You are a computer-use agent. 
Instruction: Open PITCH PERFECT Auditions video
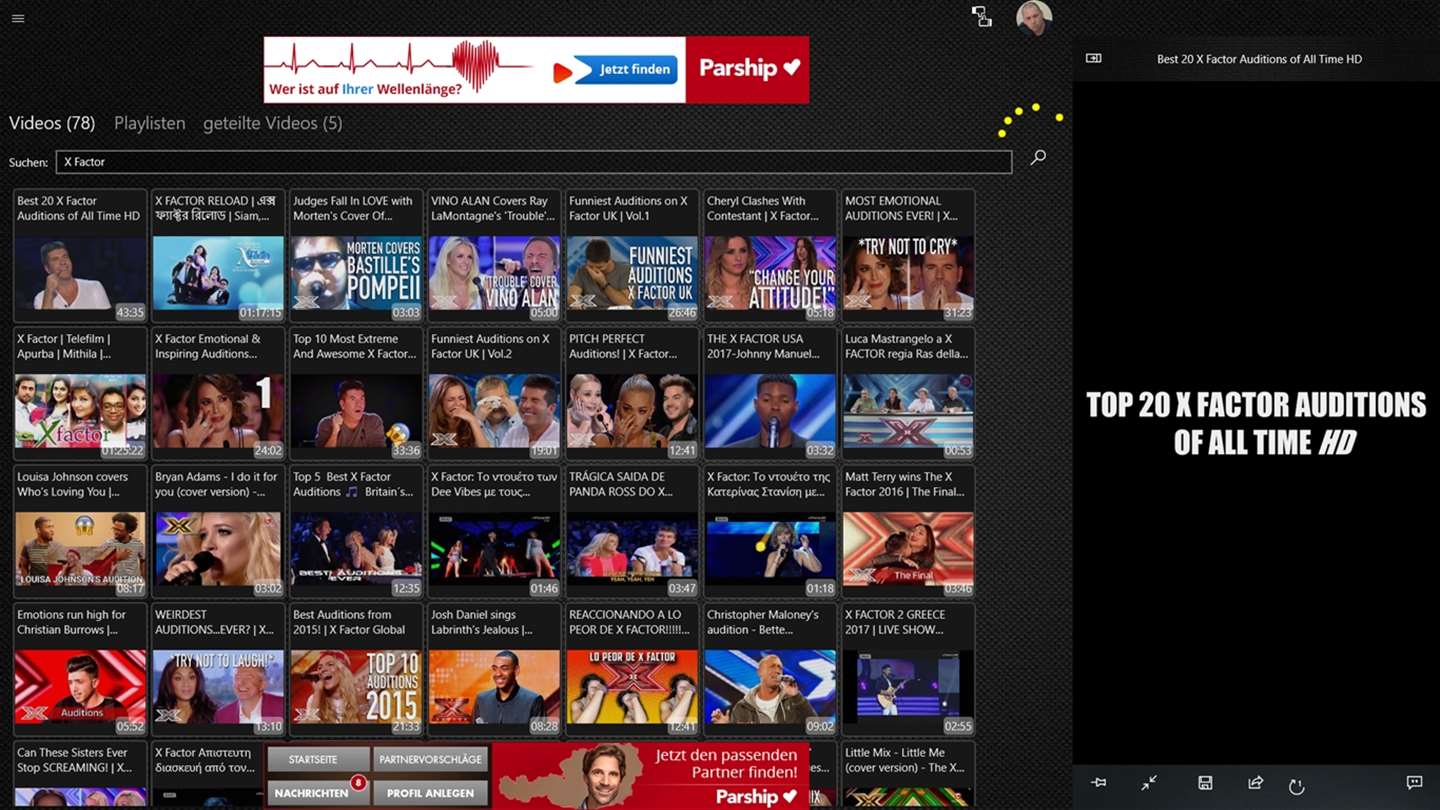tap(632, 393)
